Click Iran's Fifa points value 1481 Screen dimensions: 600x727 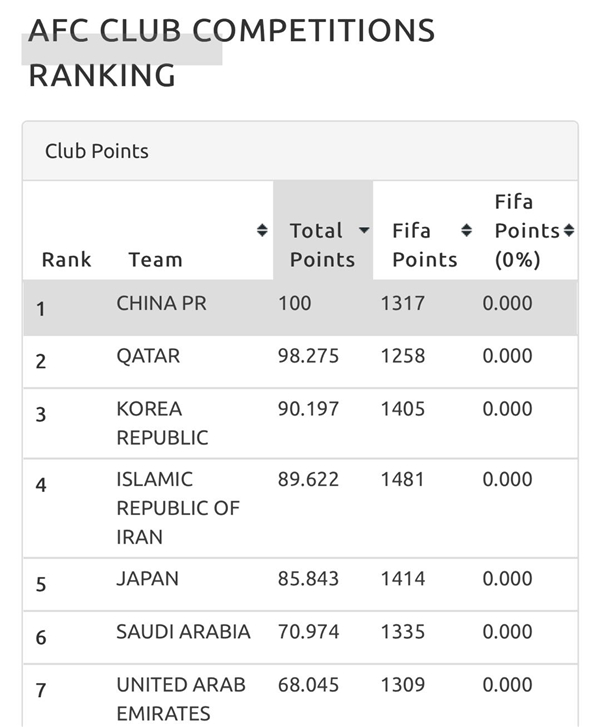tap(402, 479)
